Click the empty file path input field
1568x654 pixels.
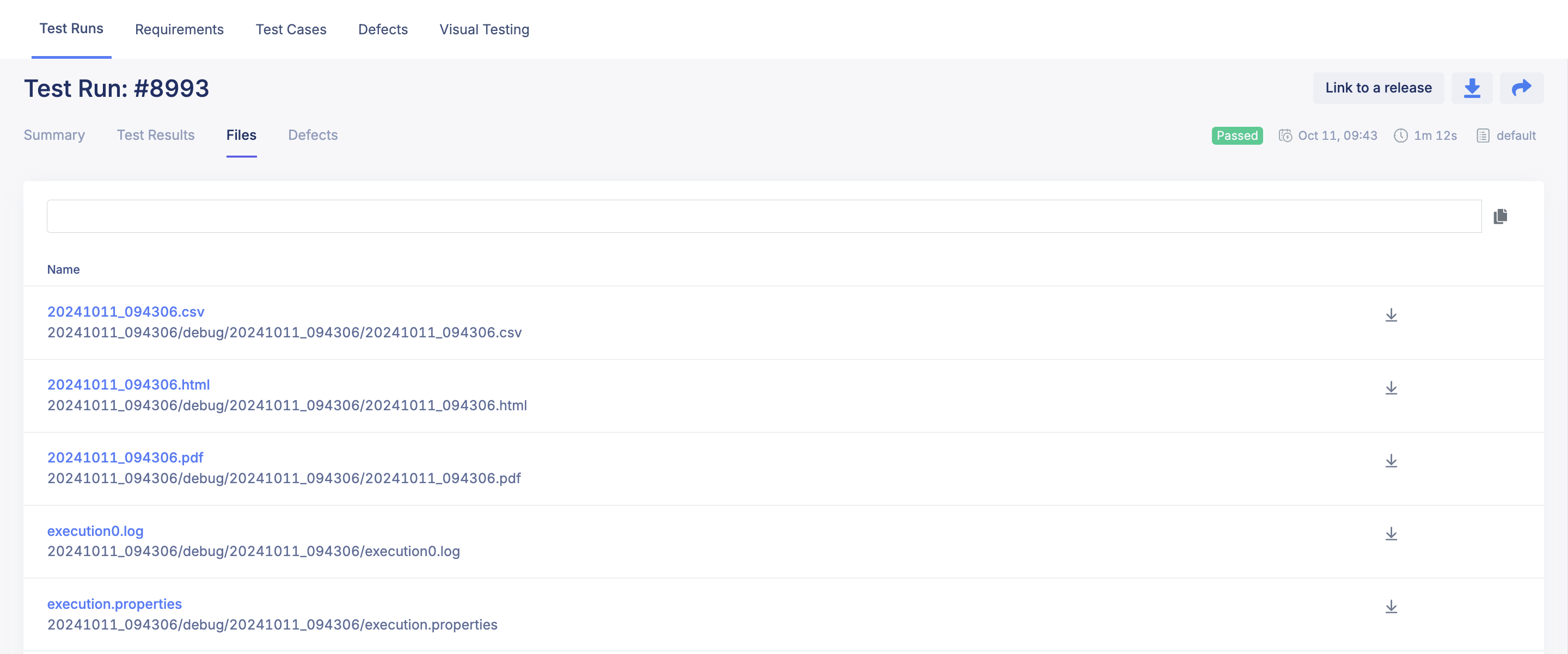764,217
